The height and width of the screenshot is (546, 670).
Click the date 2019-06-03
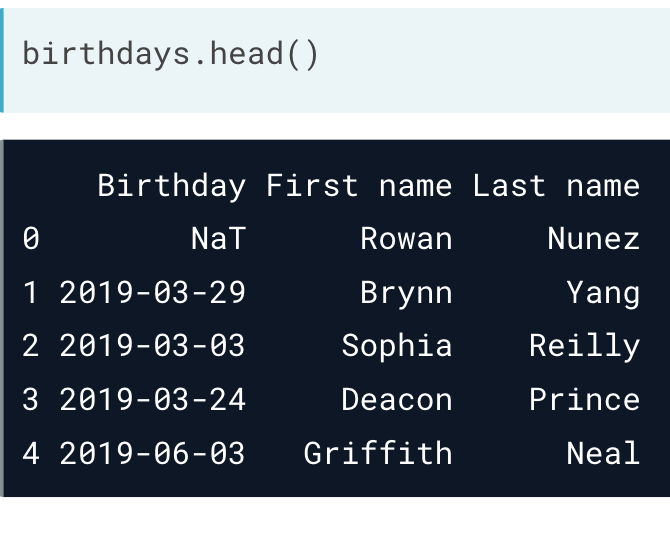click(152, 454)
